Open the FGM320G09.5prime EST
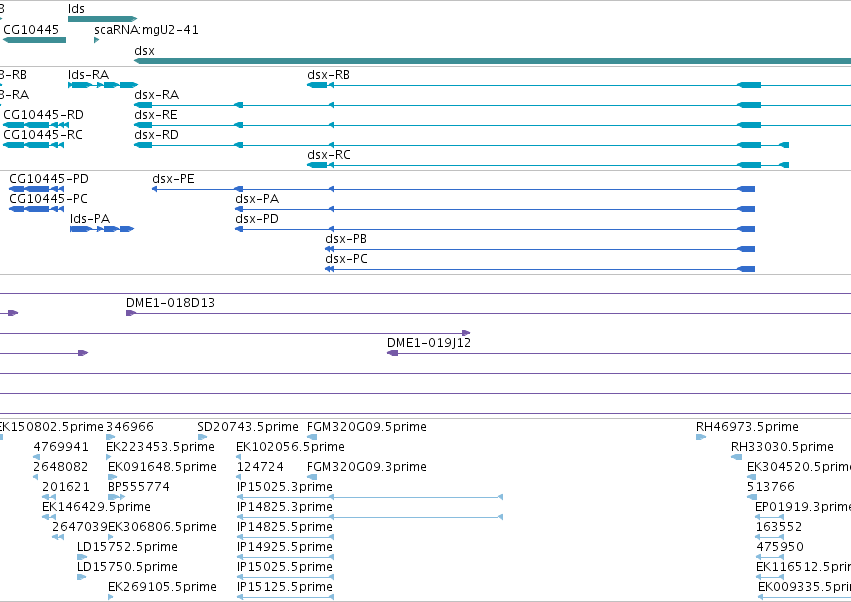Screen dimensions: 851x602 pos(312,437)
